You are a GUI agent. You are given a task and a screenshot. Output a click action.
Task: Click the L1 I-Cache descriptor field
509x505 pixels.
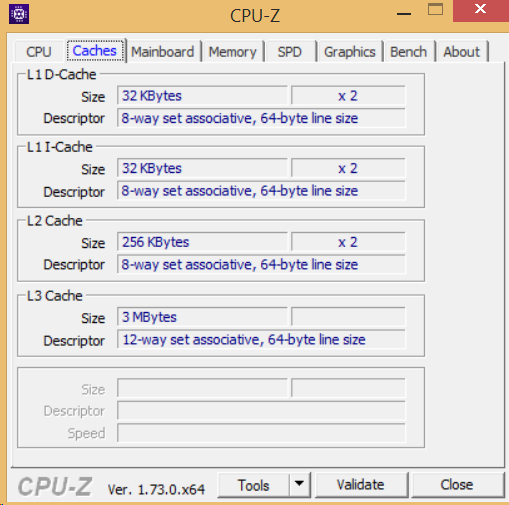click(x=261, y=191)
